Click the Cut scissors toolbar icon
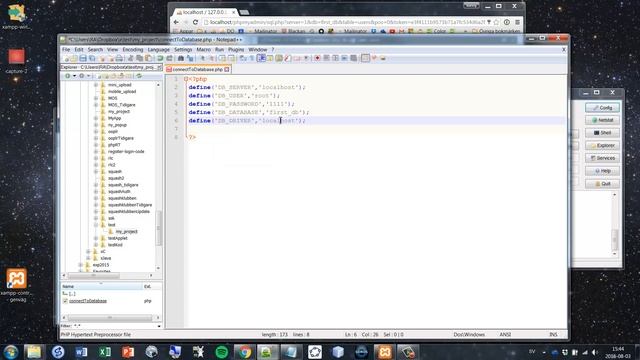Viewport: 640px width, 360px height. pos(131,58)
